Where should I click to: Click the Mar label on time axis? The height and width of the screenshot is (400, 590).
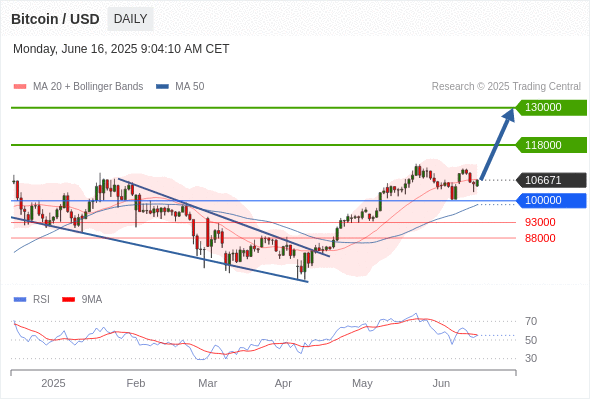click(208, 383)
